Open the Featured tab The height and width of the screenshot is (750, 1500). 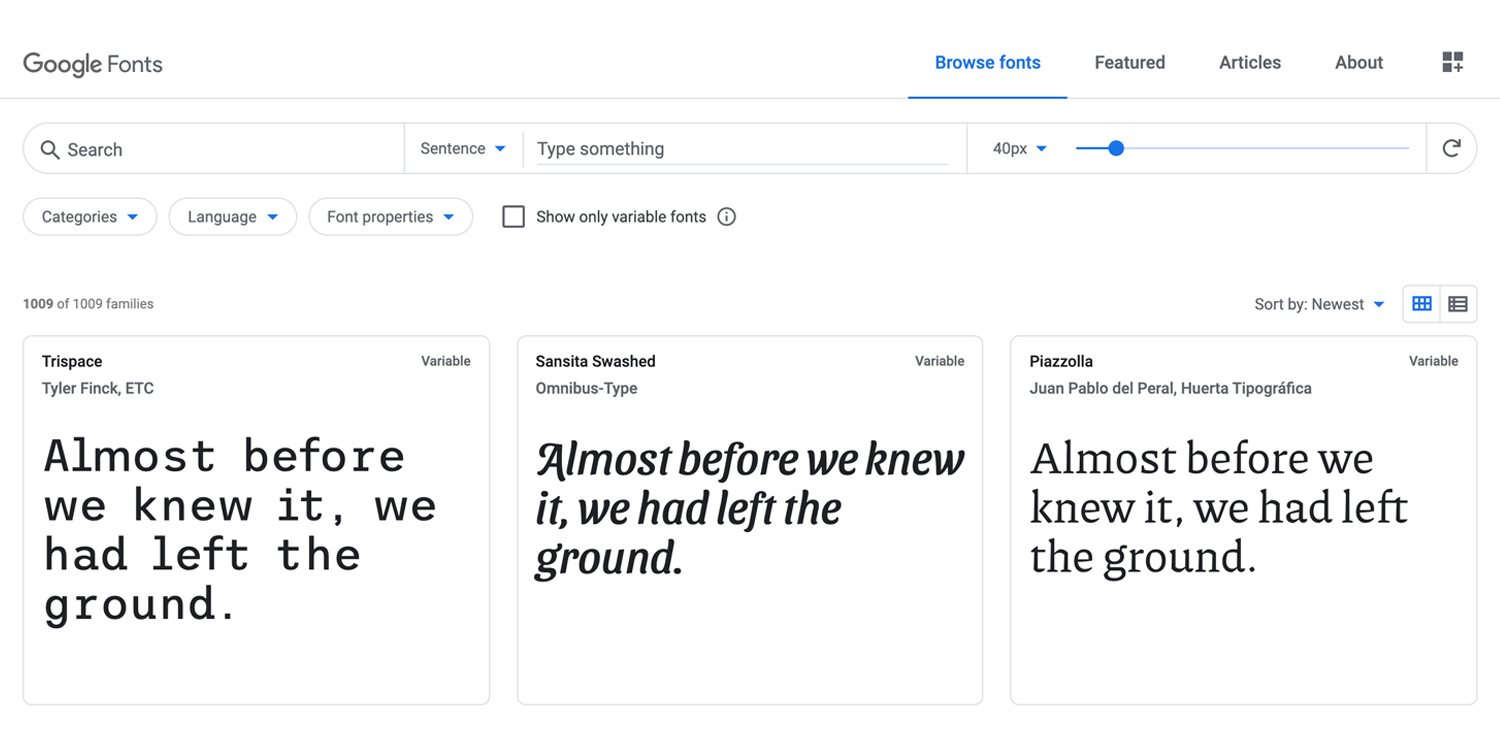click(x=1130, y=62)
